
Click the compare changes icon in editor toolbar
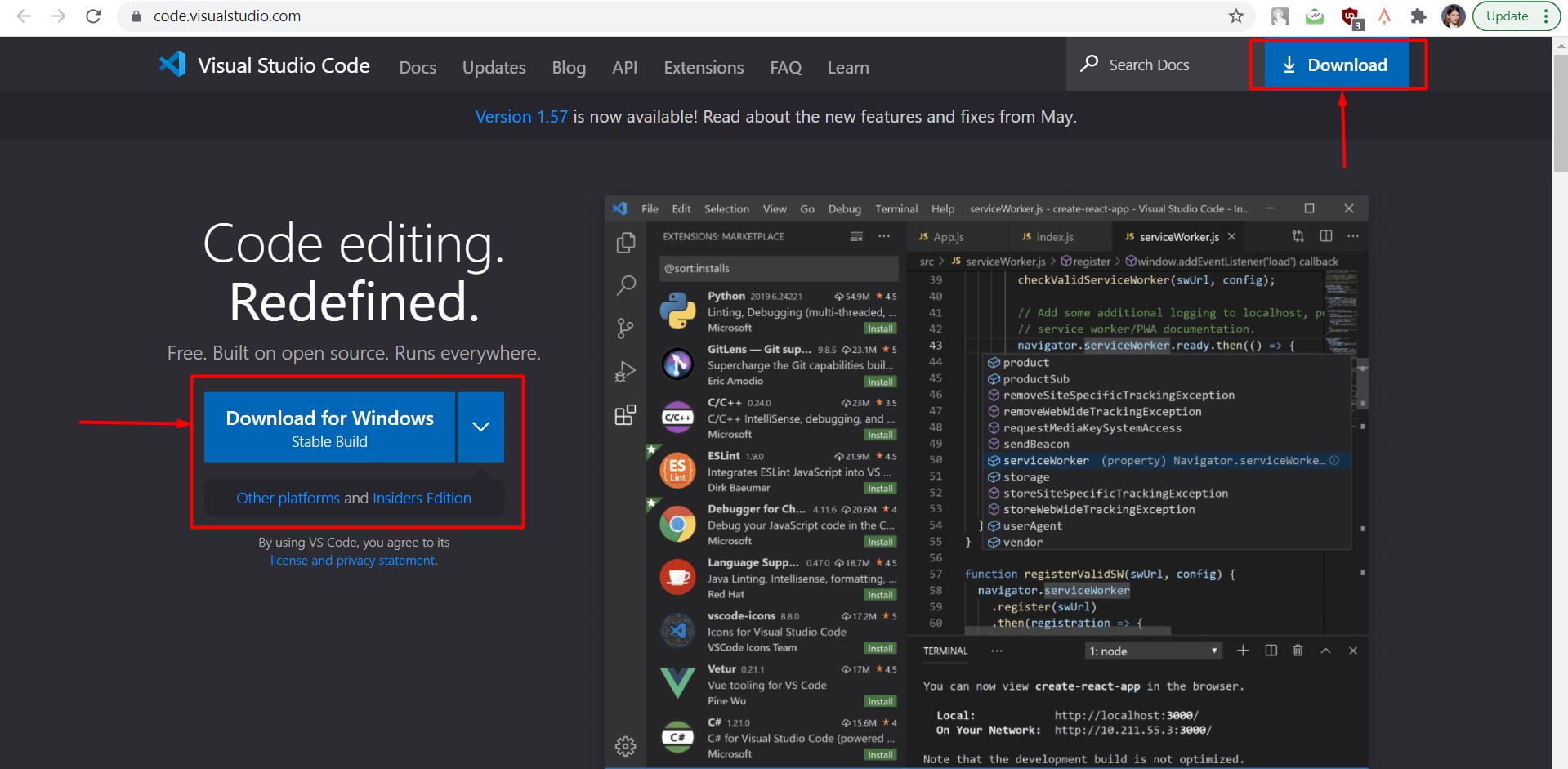click(x=1298, y=236)
